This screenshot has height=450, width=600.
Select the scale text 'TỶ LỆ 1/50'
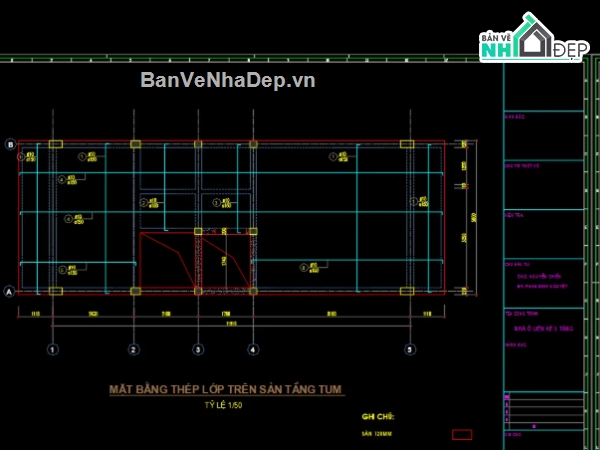(223, 405)
